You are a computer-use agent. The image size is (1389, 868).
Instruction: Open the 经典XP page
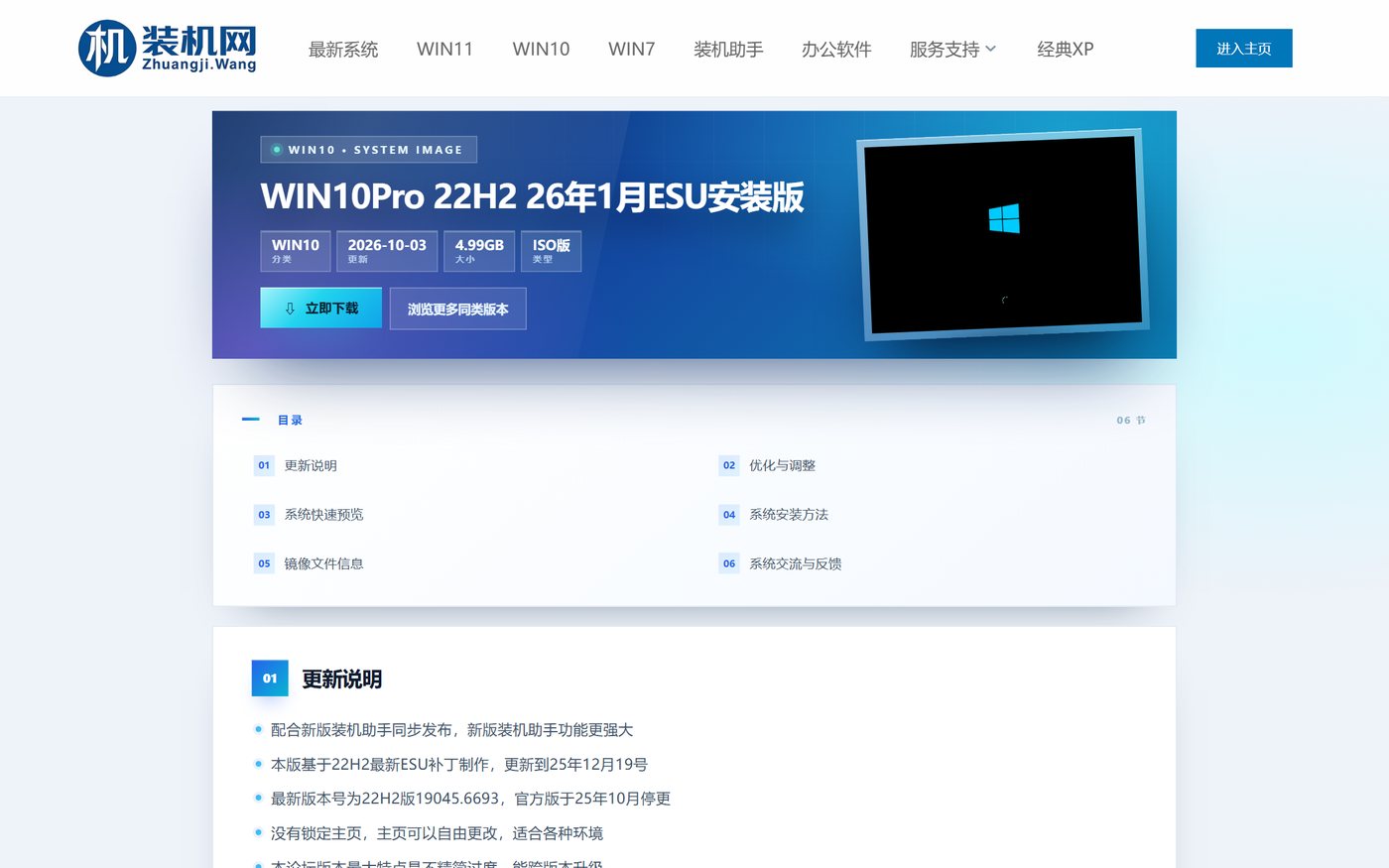(1065, 49)
